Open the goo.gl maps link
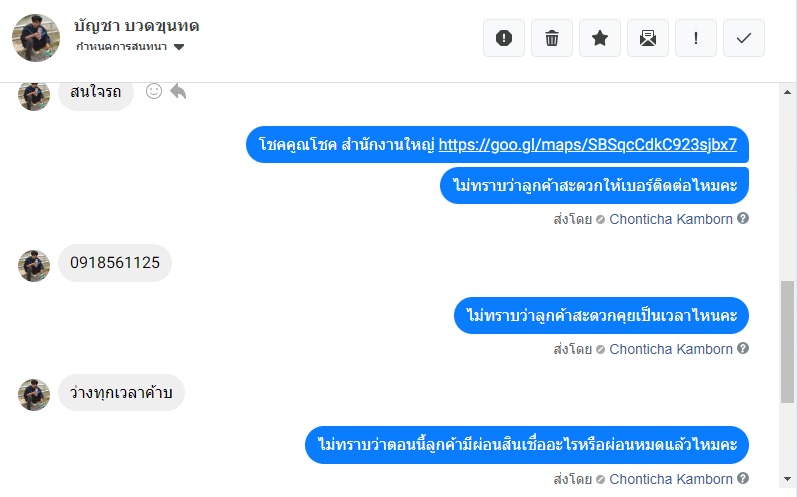Viewport: 797px width, 497px height. (587, 144)
